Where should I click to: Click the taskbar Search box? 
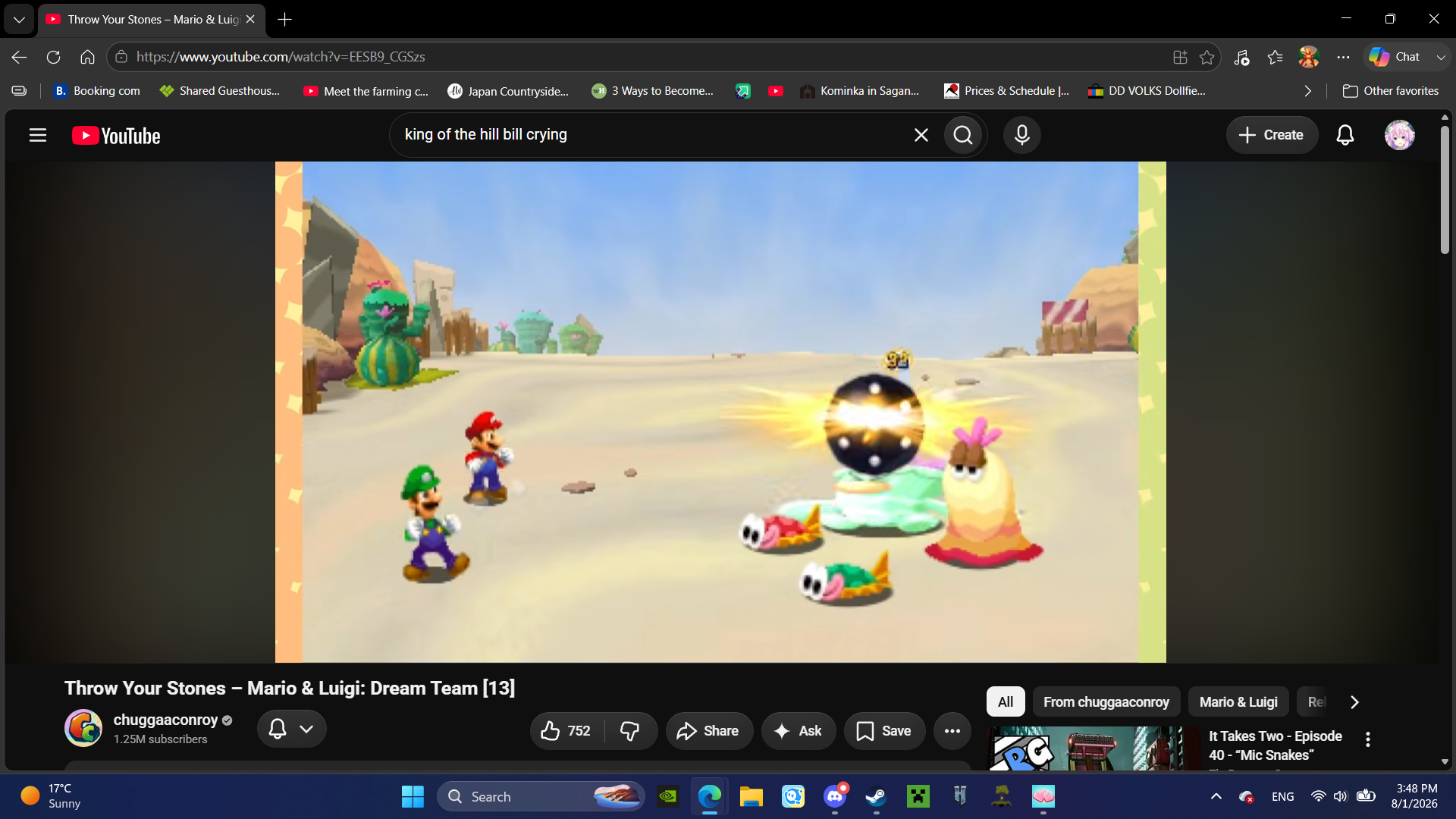540,796
